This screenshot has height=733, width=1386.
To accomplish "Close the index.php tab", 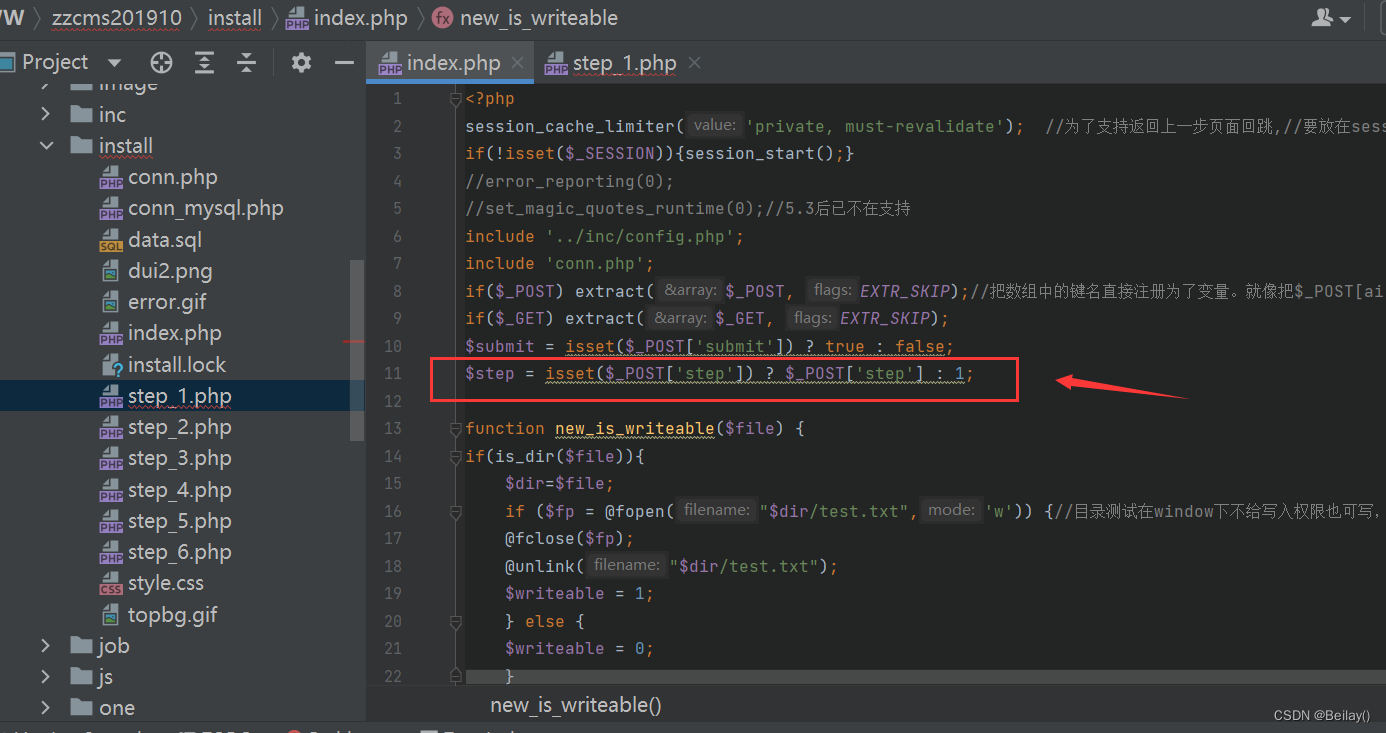I will [x=517, y=63].
